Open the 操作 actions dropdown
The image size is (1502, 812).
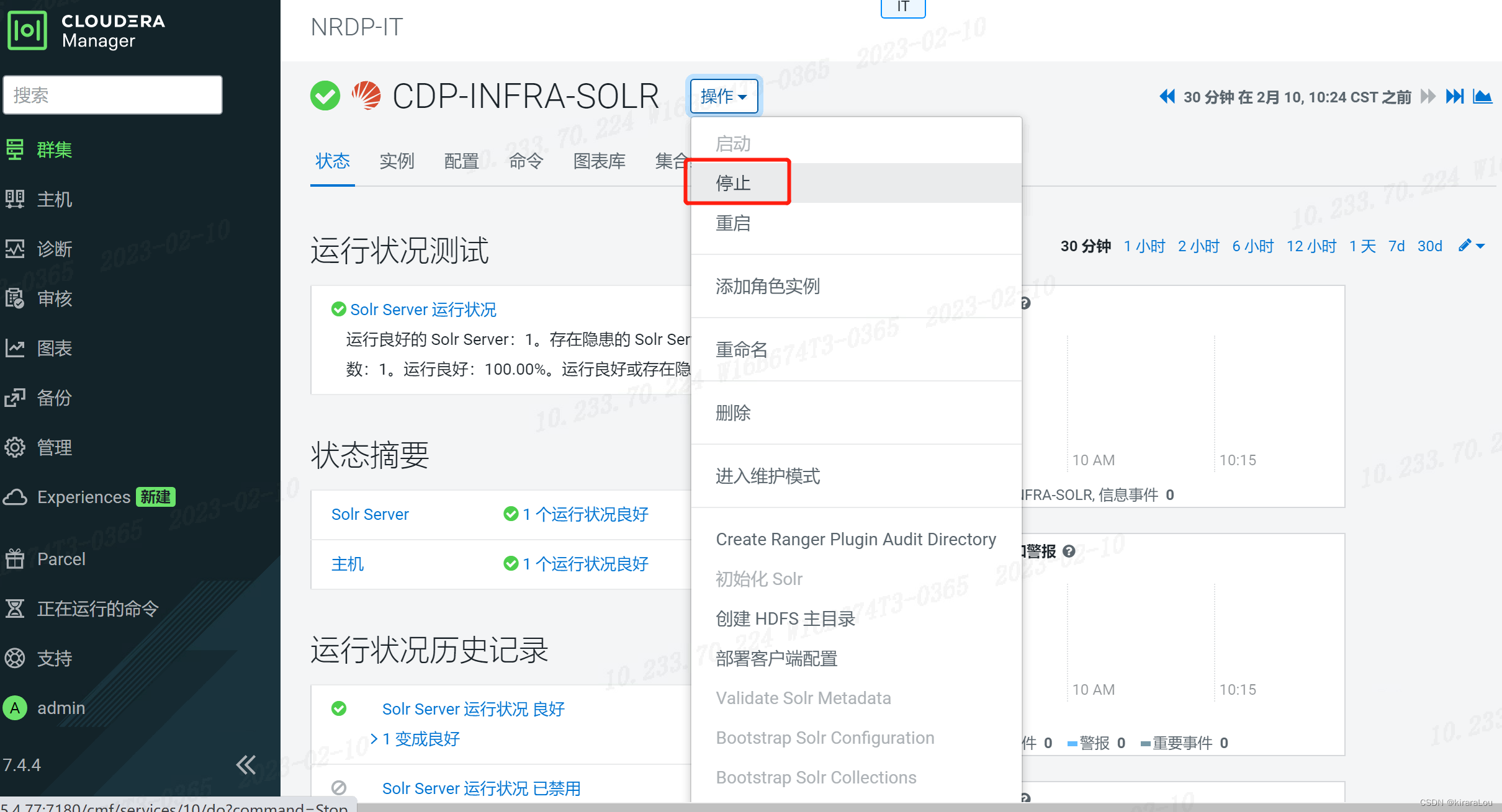(x=724, y=96)
